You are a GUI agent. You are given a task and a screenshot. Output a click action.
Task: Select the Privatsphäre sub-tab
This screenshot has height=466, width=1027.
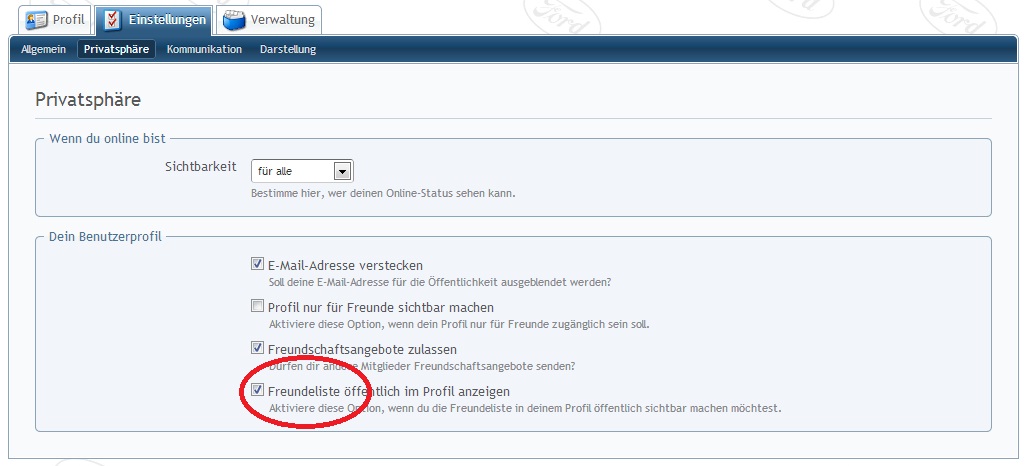coord(116,49)
